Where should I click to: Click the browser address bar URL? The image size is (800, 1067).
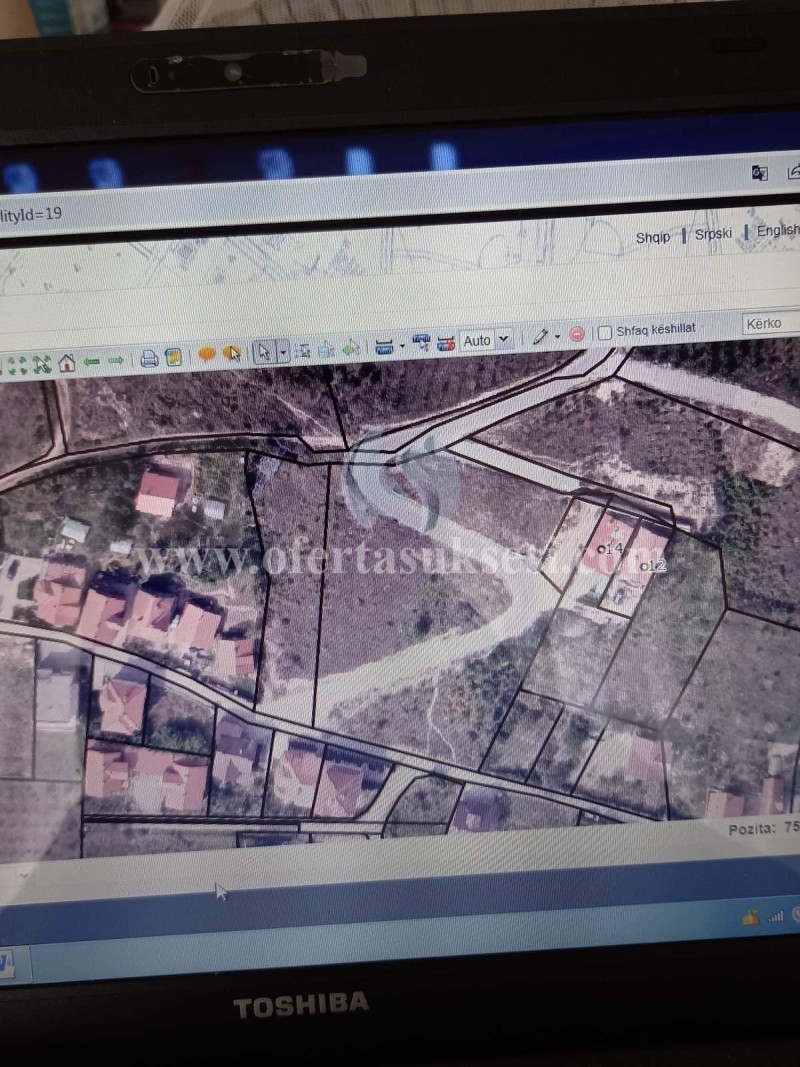(x=32, y=213)
